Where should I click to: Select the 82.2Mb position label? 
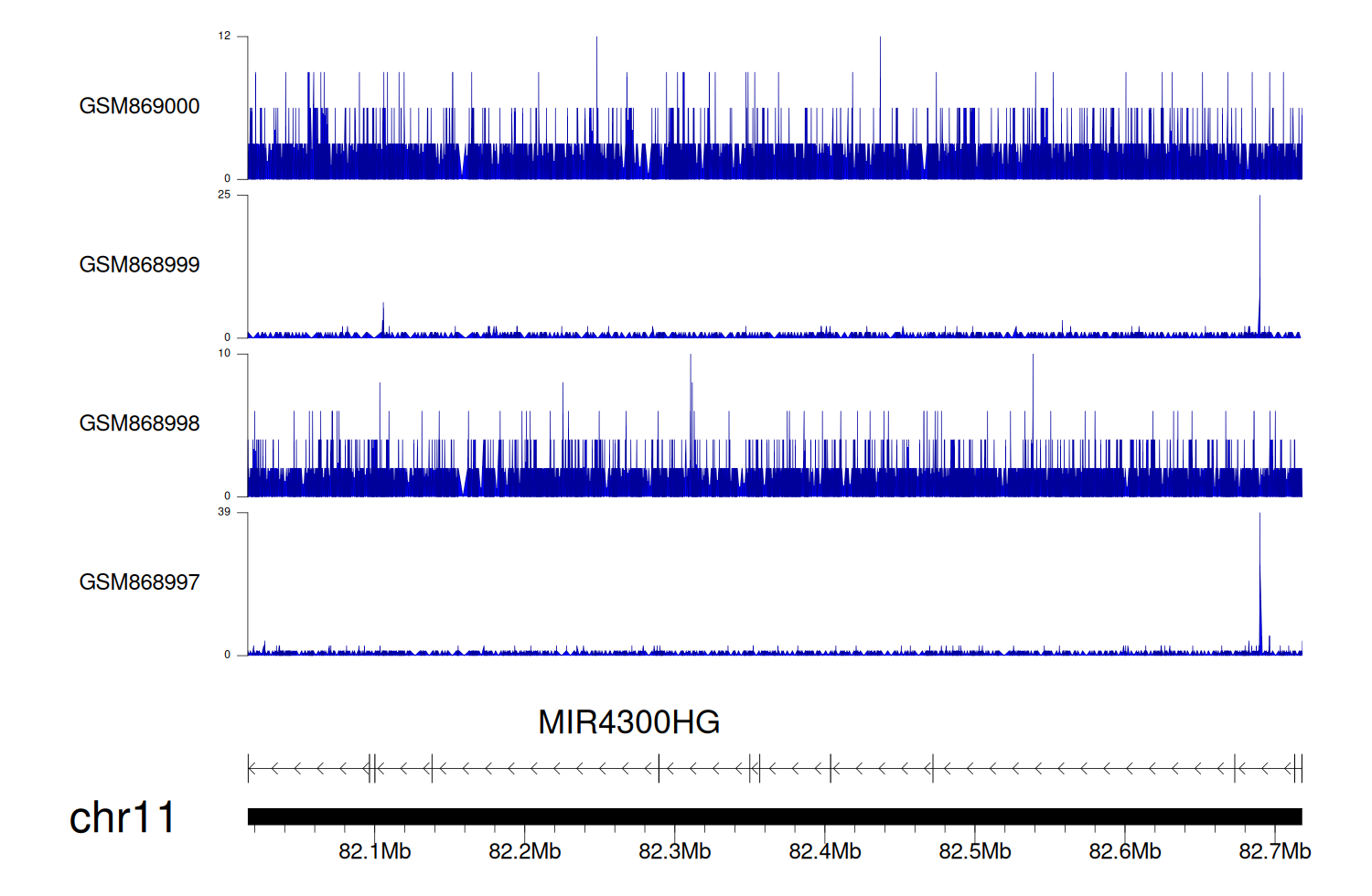[x=524, y=851]
